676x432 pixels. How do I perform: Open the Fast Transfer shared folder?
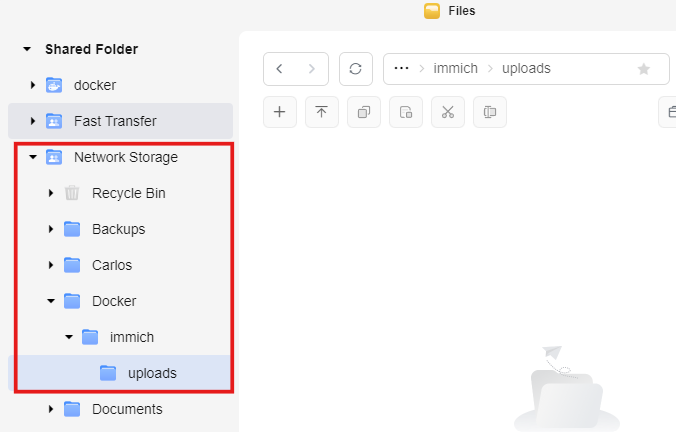coord(114,121)
